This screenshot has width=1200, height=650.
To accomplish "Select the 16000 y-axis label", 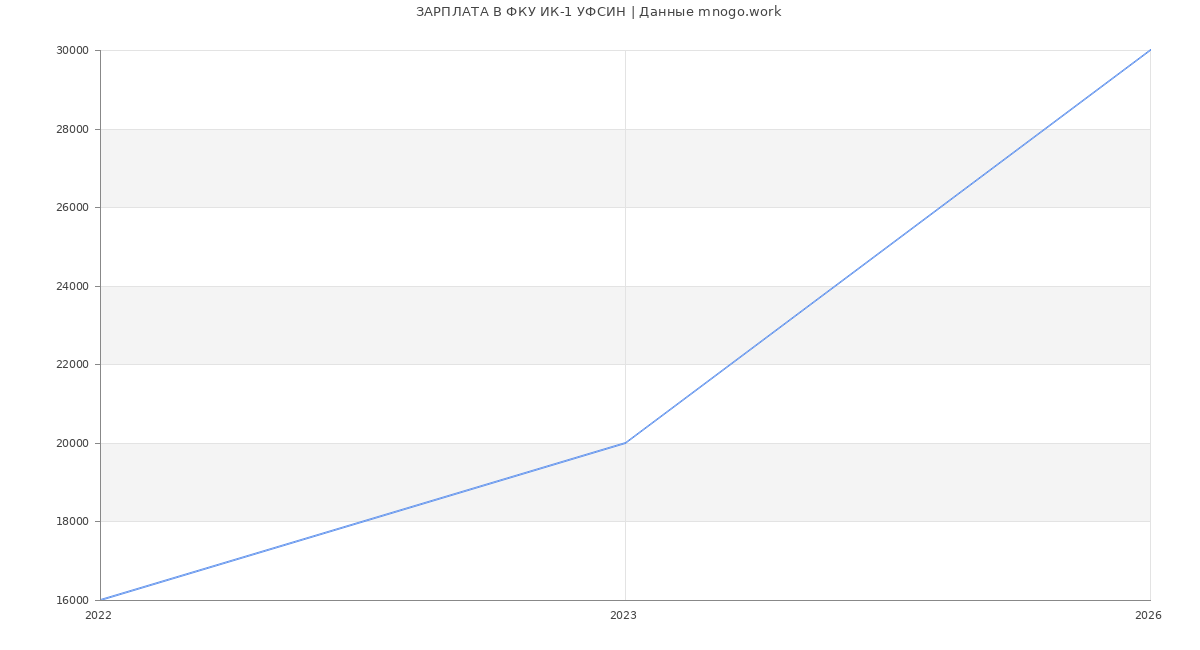I will coord(72,600).
